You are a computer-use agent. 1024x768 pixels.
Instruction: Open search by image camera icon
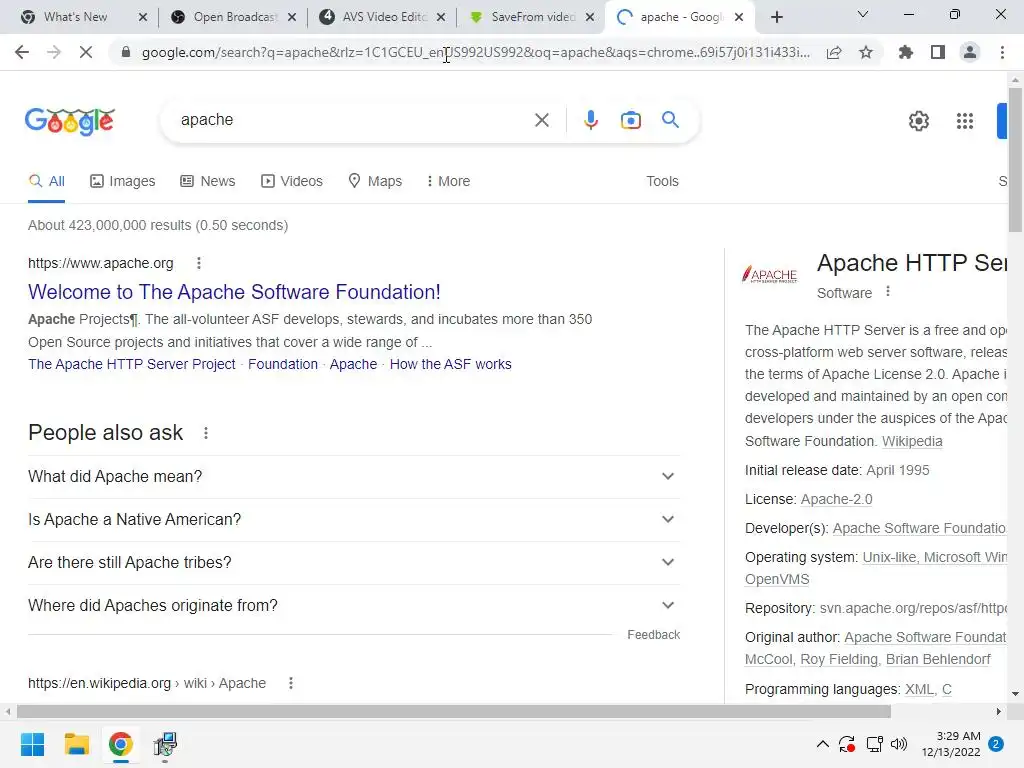(x=631, y=120)
